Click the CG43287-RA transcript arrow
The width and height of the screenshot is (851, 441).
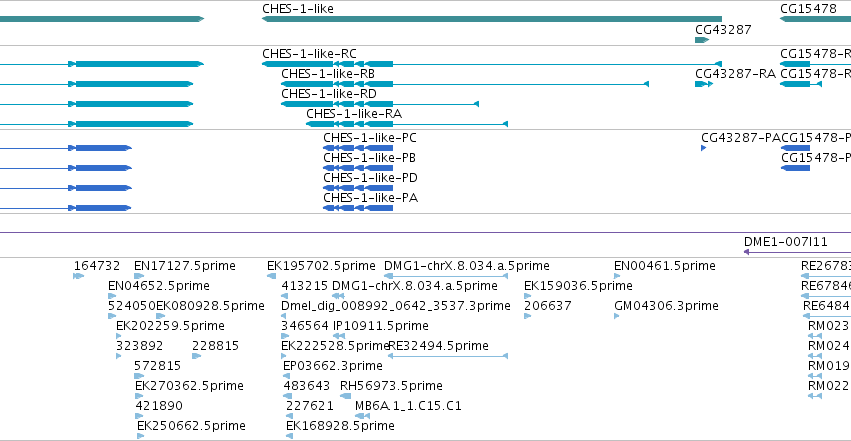704,84
